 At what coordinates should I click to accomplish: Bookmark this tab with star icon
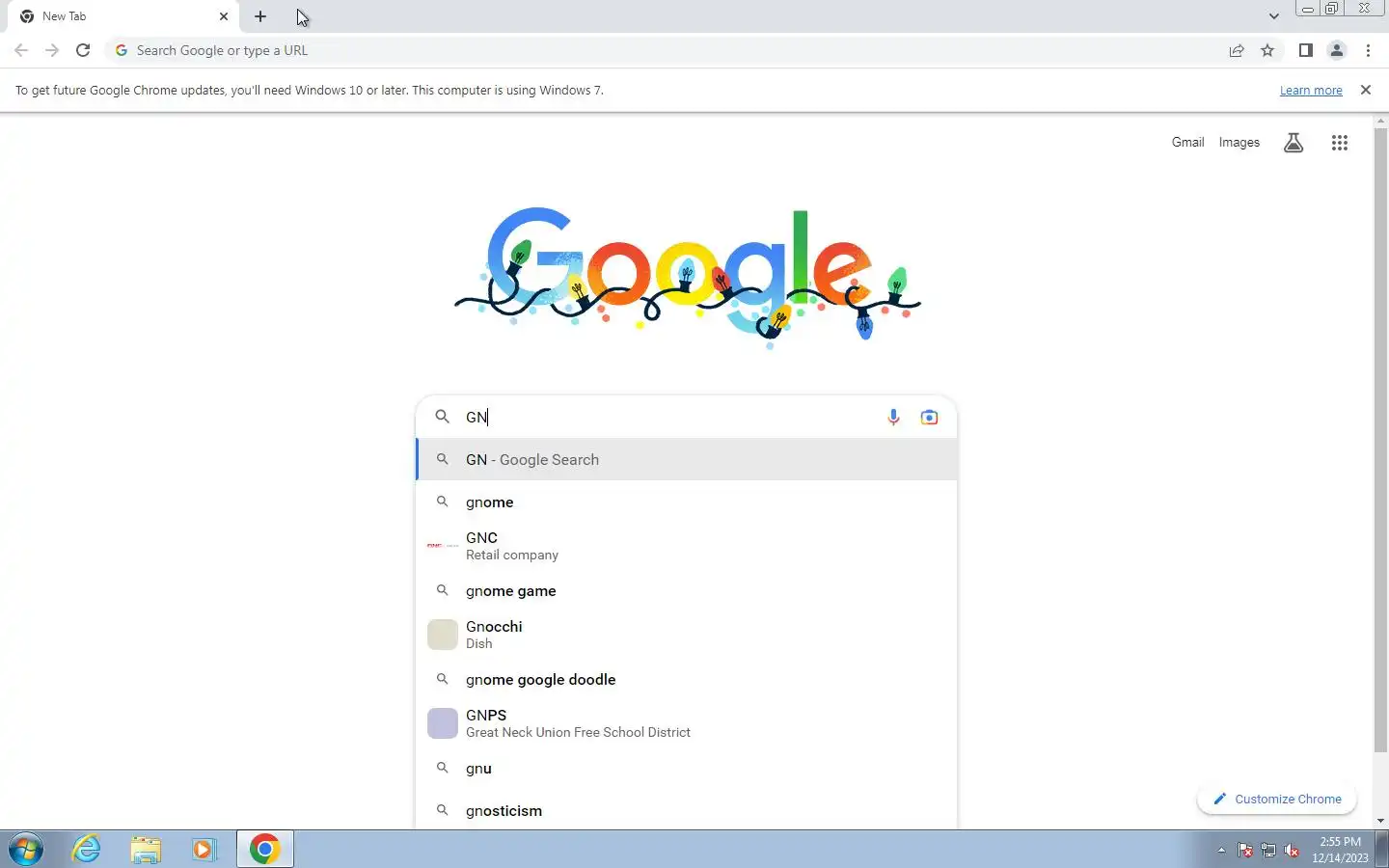(x=1267, y=50)
